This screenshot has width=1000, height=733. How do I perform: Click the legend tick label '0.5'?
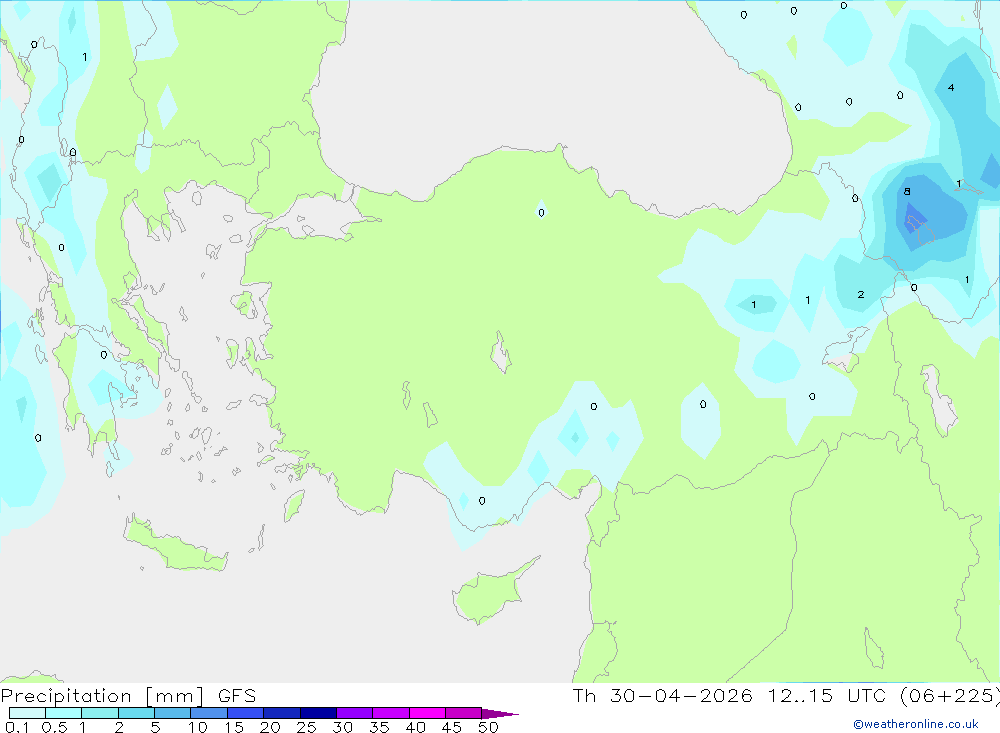[x=54, y=727]
